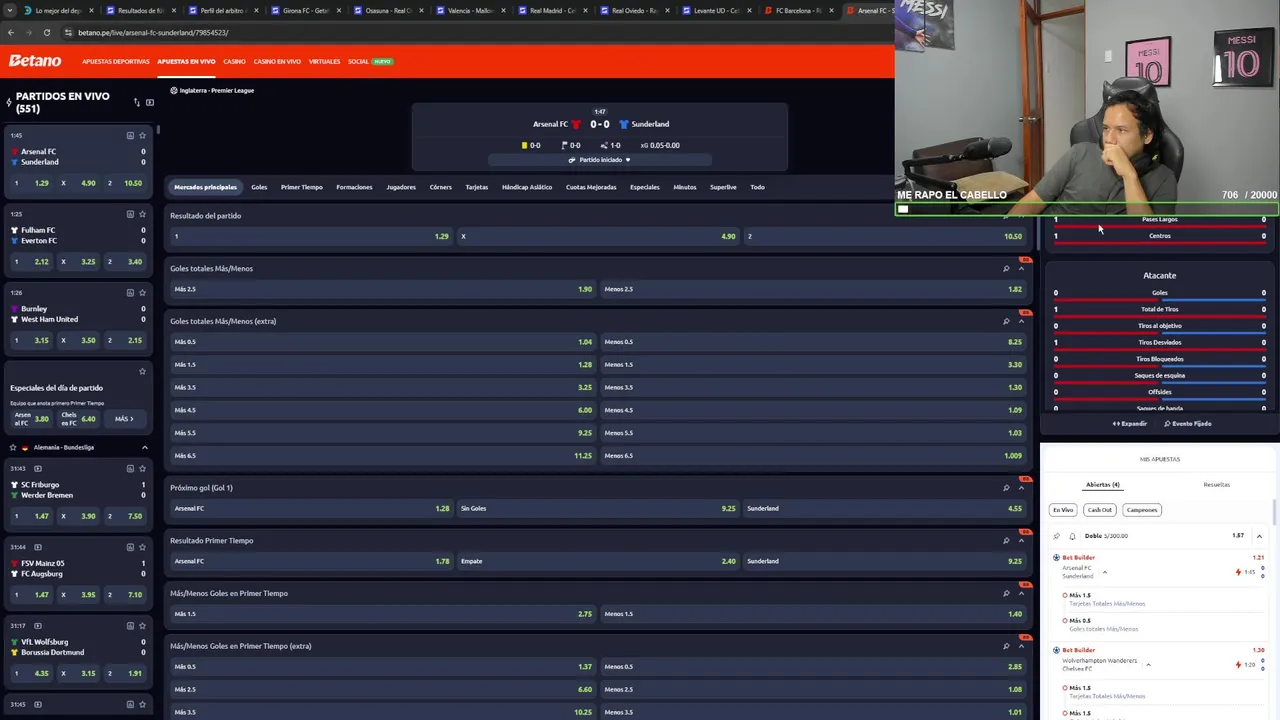Collapse the Goles totales Más/Menos (extra) market
The width and height of the screenshot is (1280, 720).
[1021, 321]
